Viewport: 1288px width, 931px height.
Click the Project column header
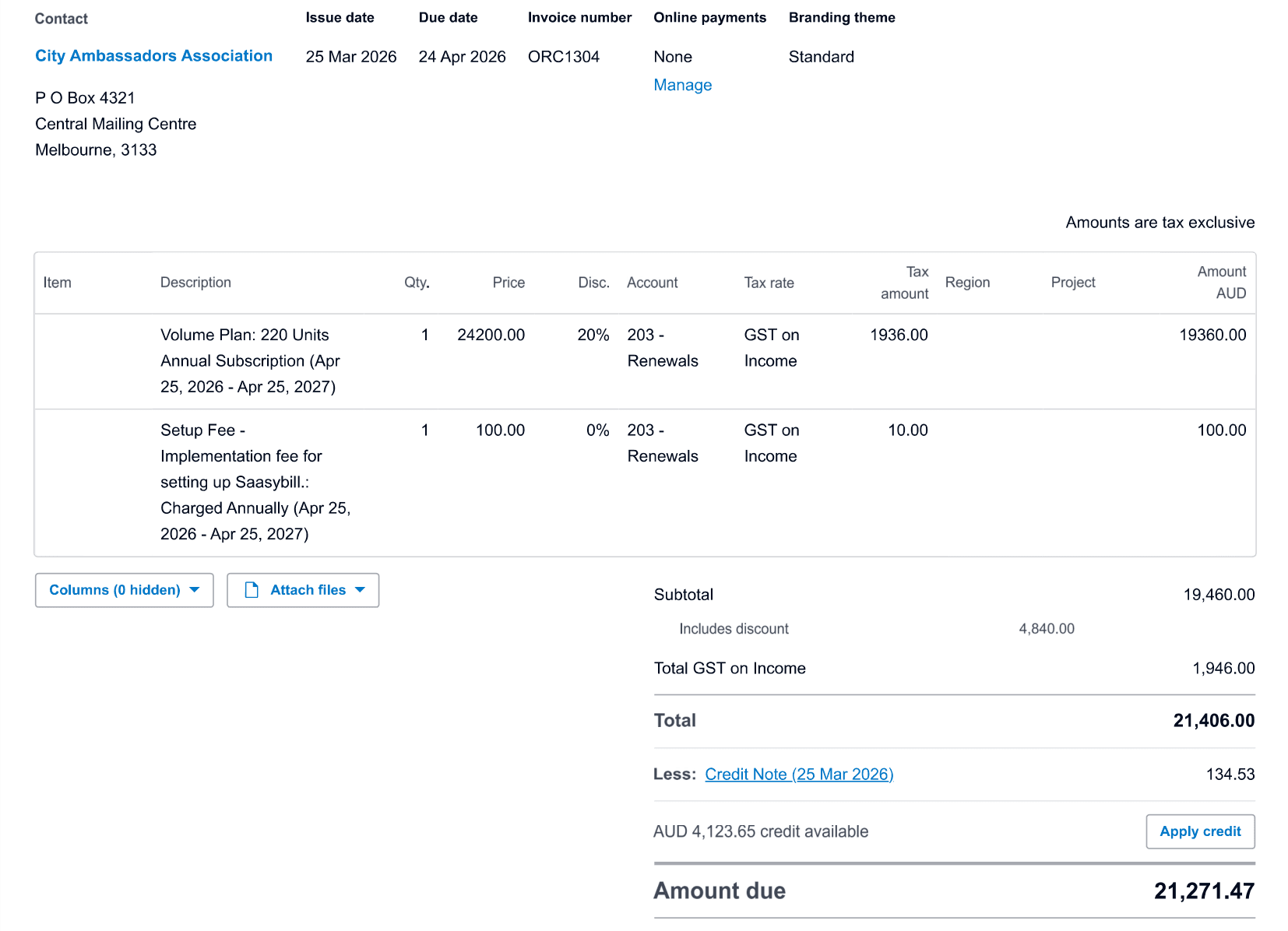click(1072, 283)
